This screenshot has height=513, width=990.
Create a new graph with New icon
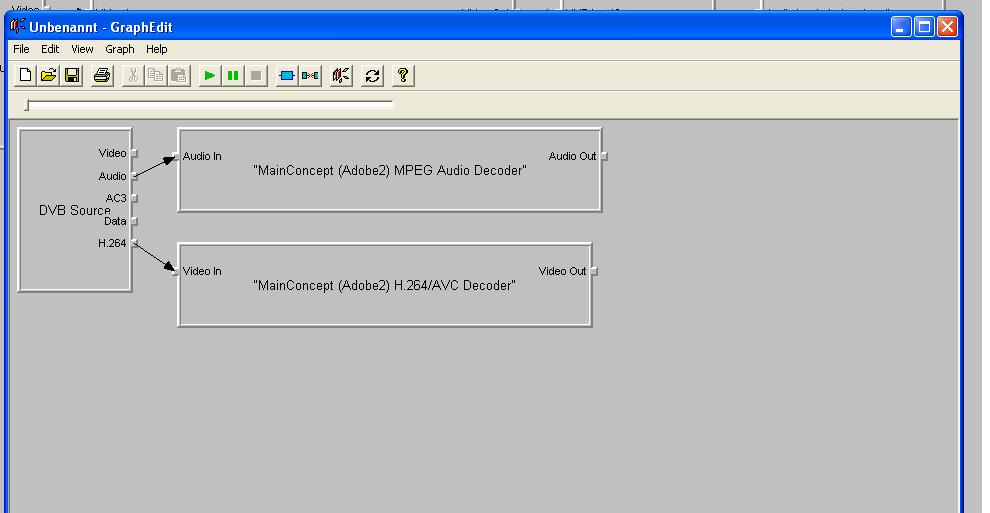coord(25,76)
